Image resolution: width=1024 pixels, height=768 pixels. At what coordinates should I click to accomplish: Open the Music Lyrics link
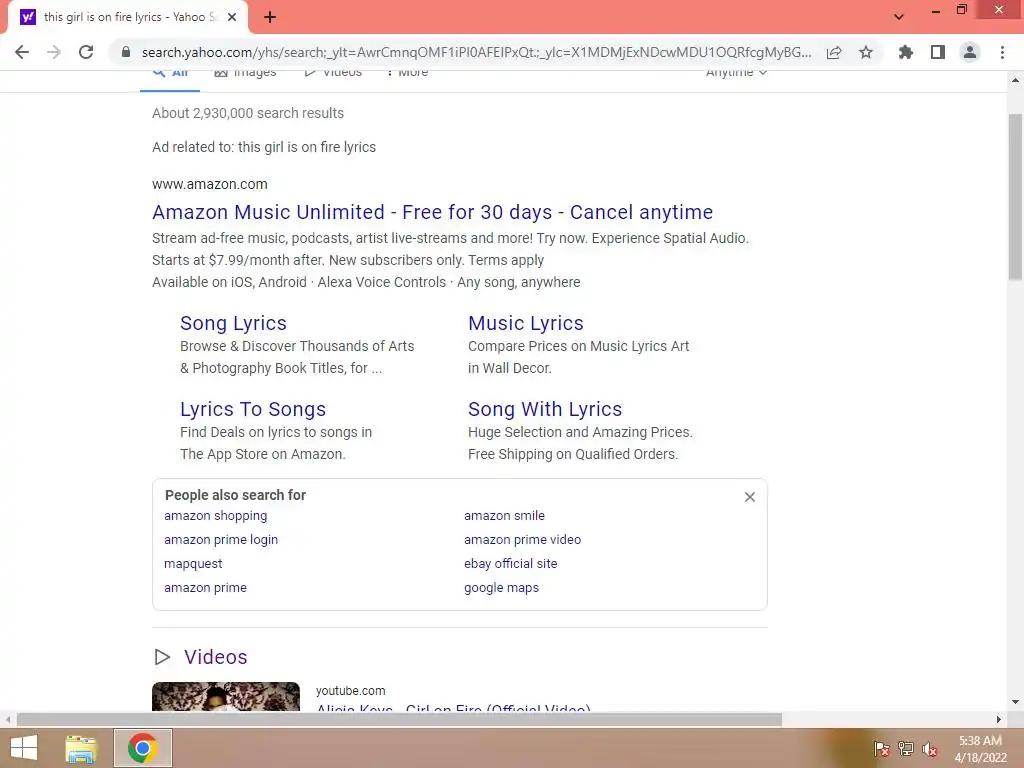(526, 323)
